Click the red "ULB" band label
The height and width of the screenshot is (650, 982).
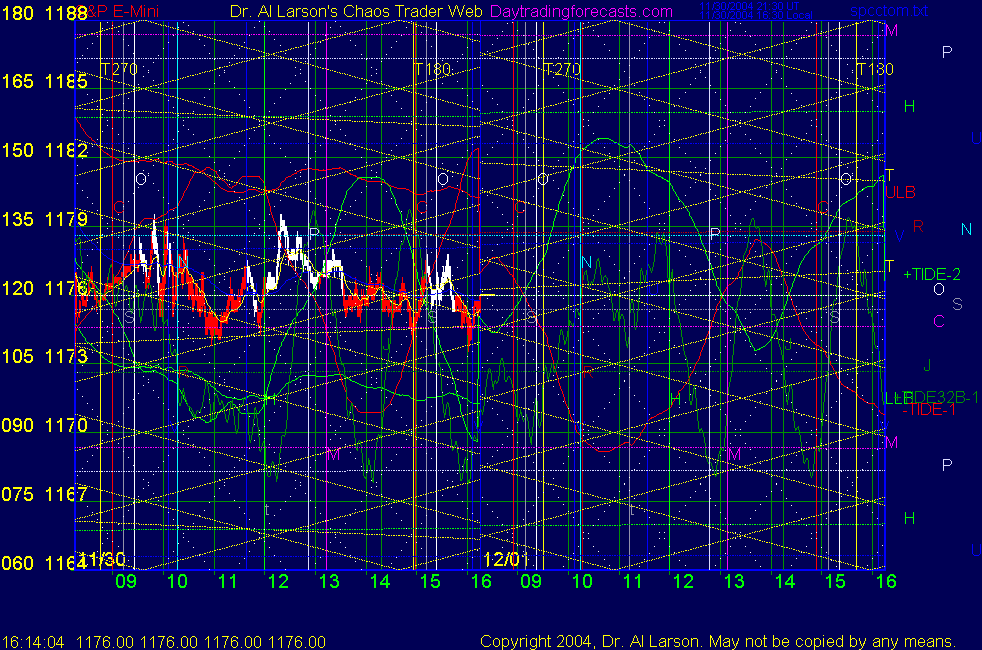[x=901, y=192]
